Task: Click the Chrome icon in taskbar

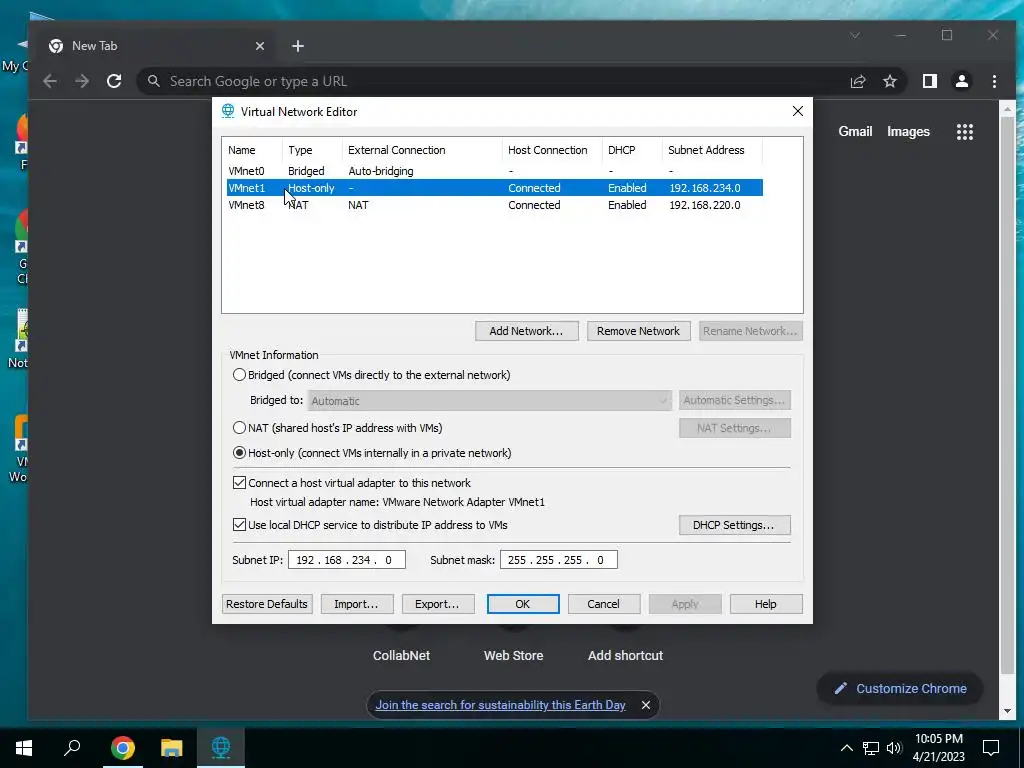Action: [122, 747]
